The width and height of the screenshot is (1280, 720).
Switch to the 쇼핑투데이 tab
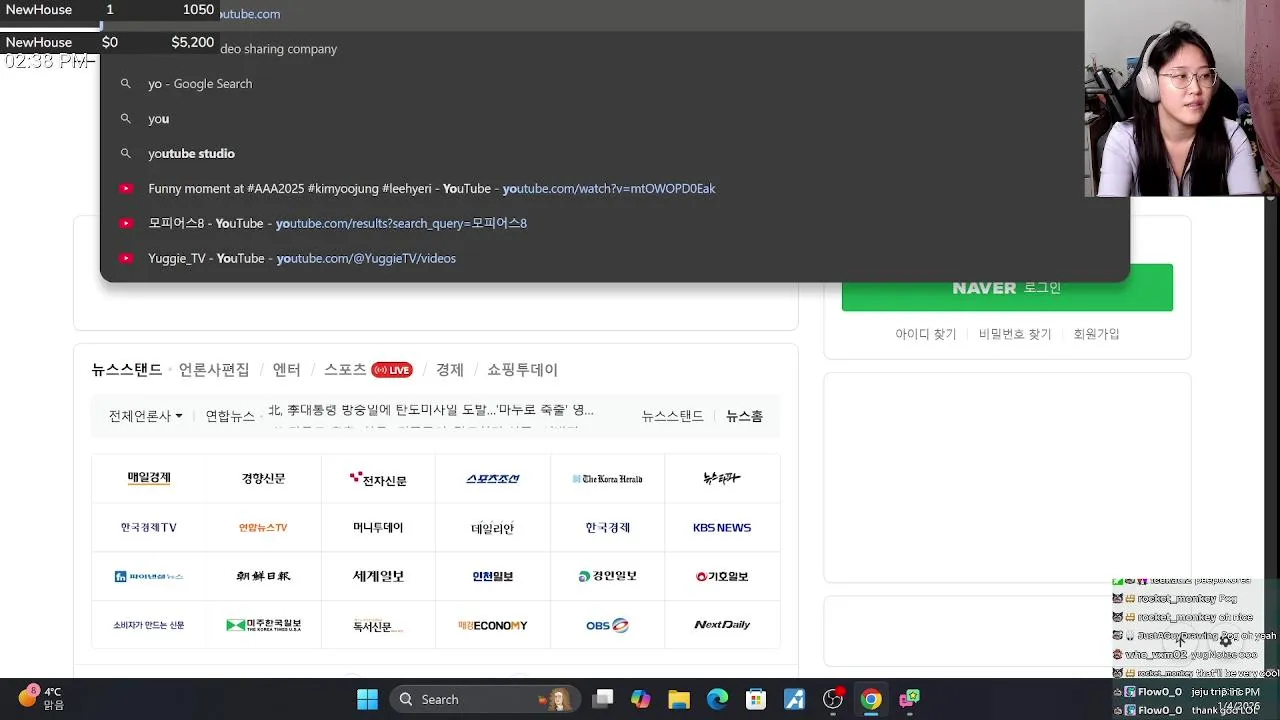(x=522, y=370)
